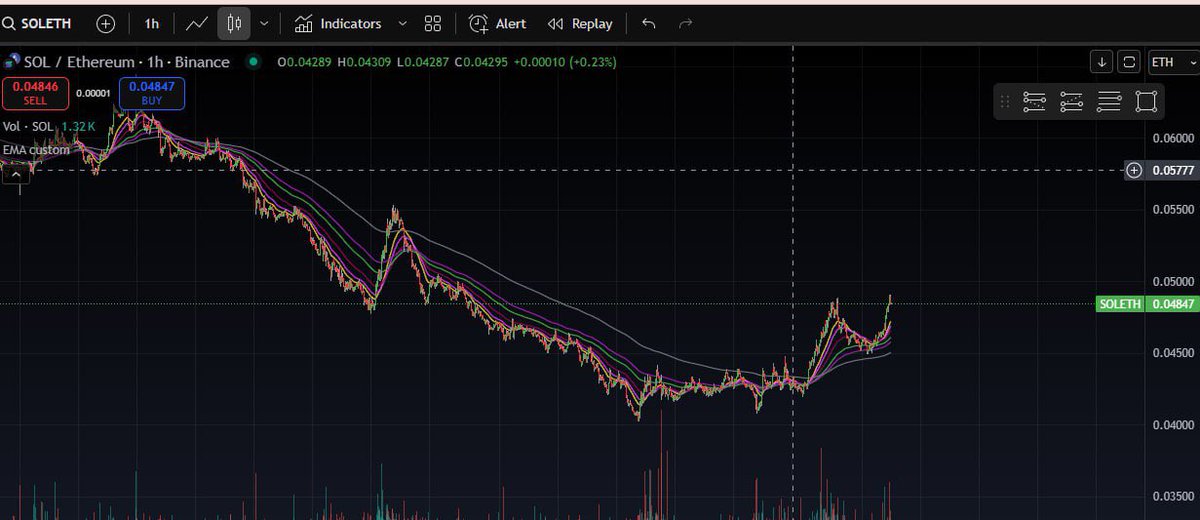This screenshot has height=520, width=1200.
Task: Open the Indicators dialog
Action: (338, 23)
